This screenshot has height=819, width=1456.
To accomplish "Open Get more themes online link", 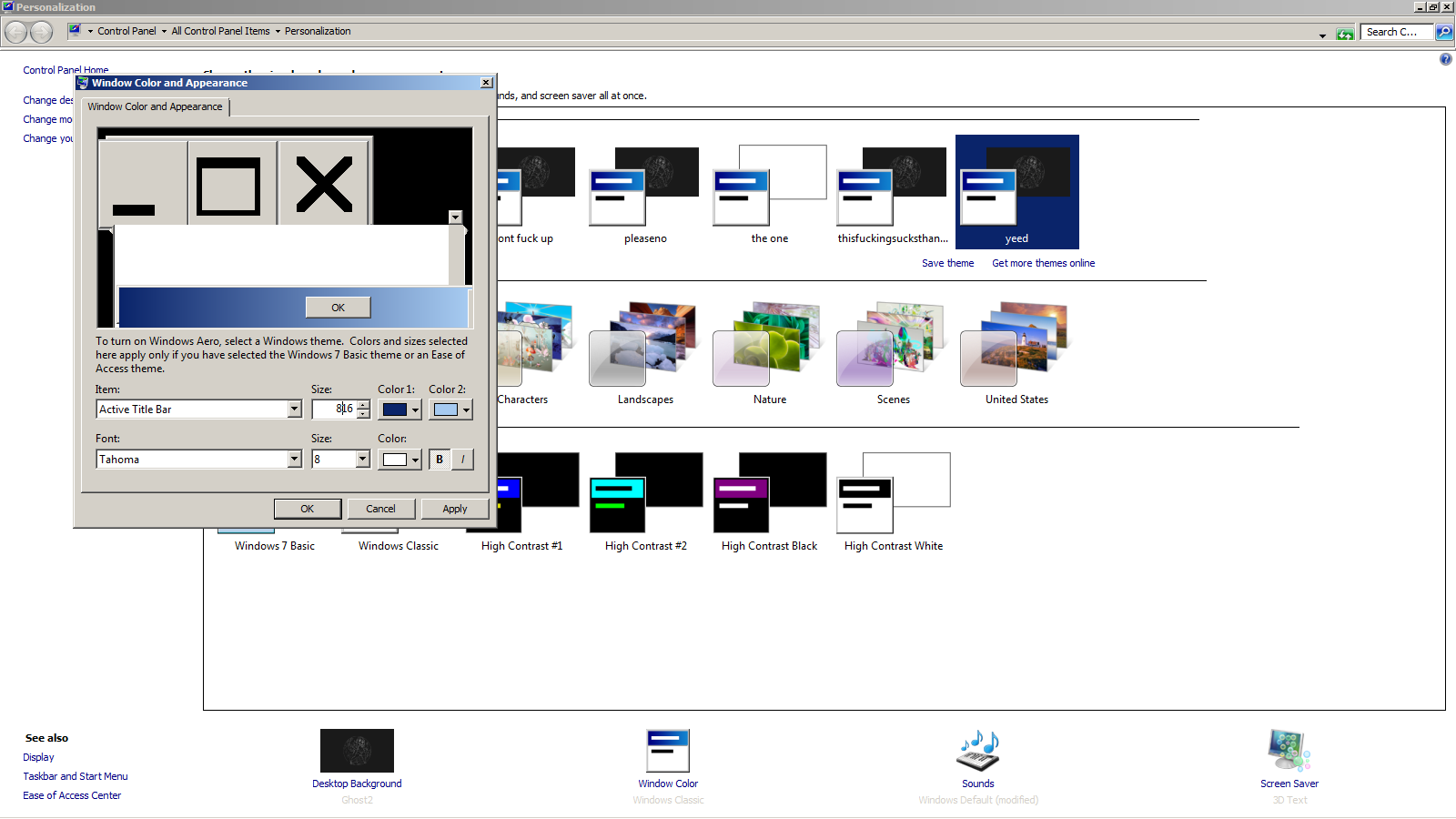I will 1043,263.
